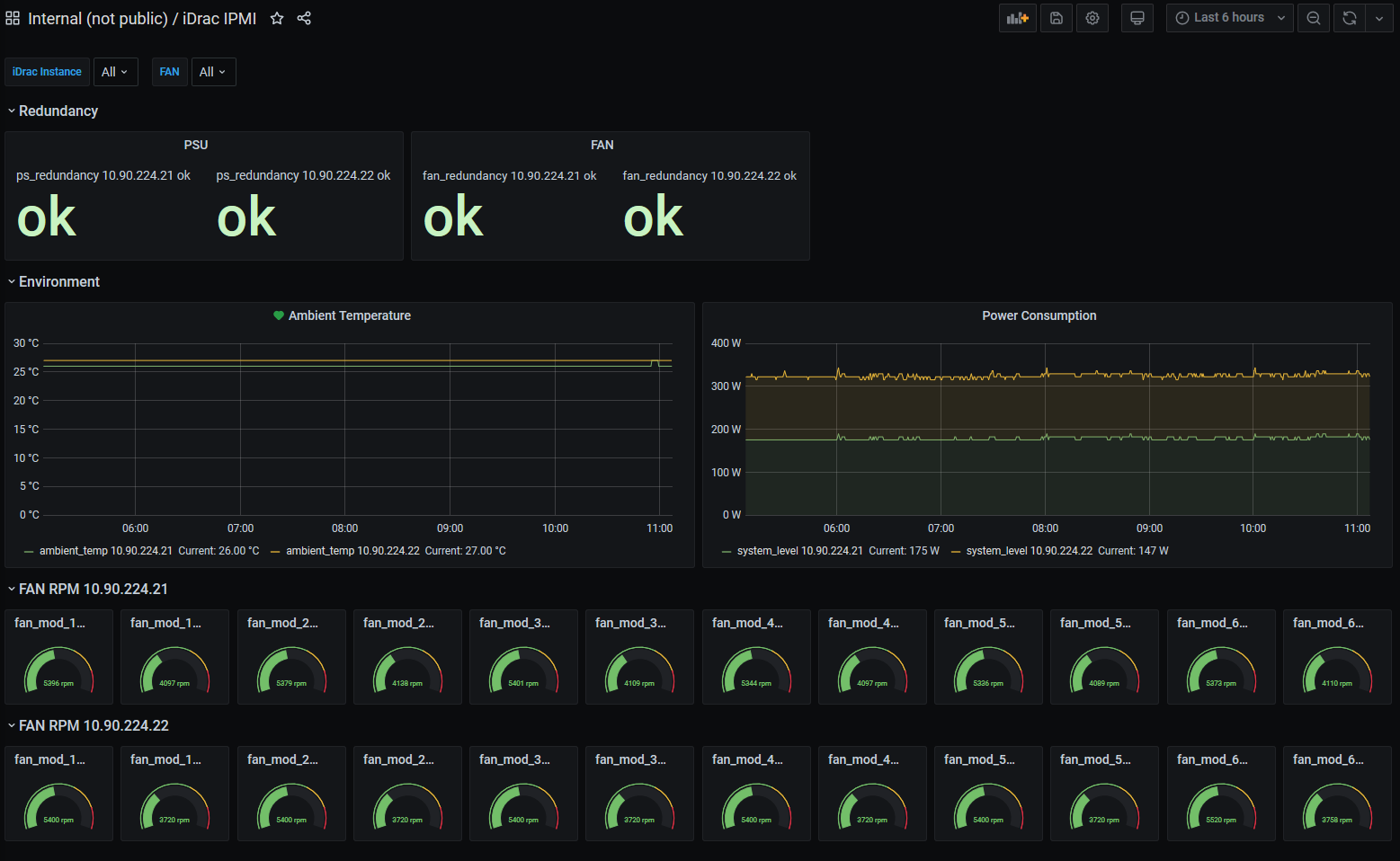The image size is (1400, 861).
Task: Open the Ambient Temperature panel title menu
Action: [349, 315]
